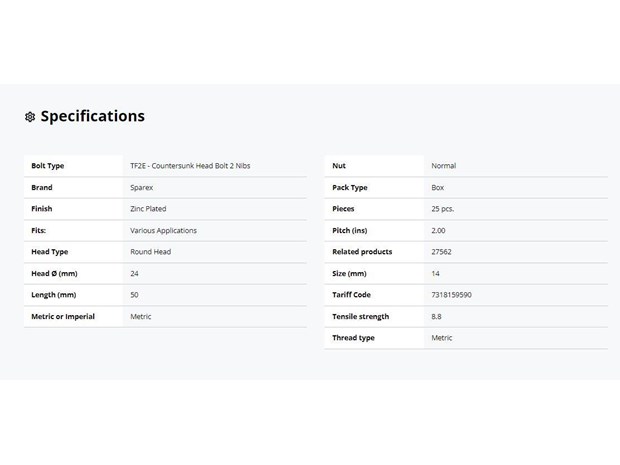620x465 pixels.
Task: Select the Tariff Code 7318159590
Action: [451, 295]
